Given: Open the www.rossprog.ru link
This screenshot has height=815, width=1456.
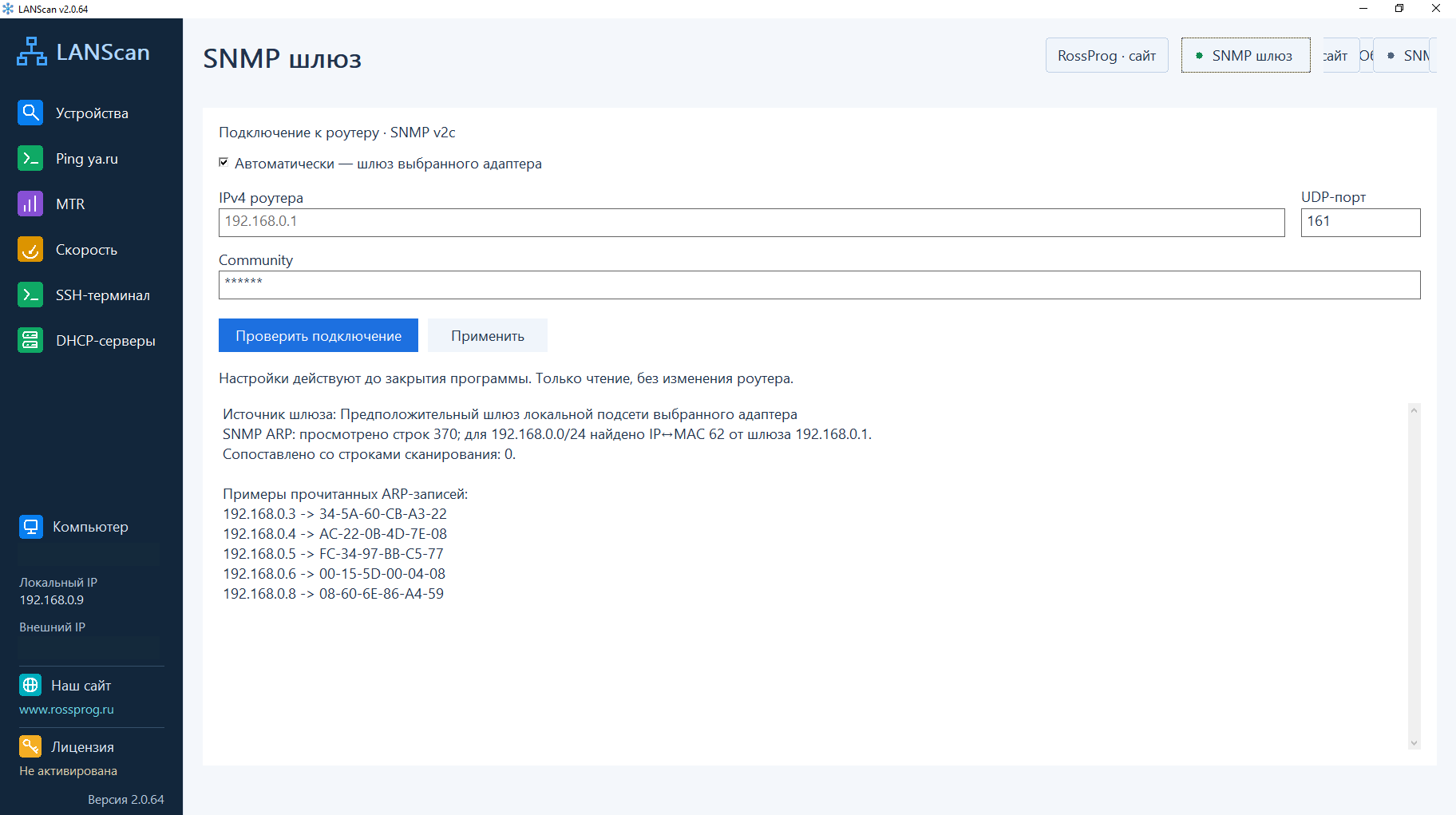Looking at the screenshot, I should click(66, 709).
